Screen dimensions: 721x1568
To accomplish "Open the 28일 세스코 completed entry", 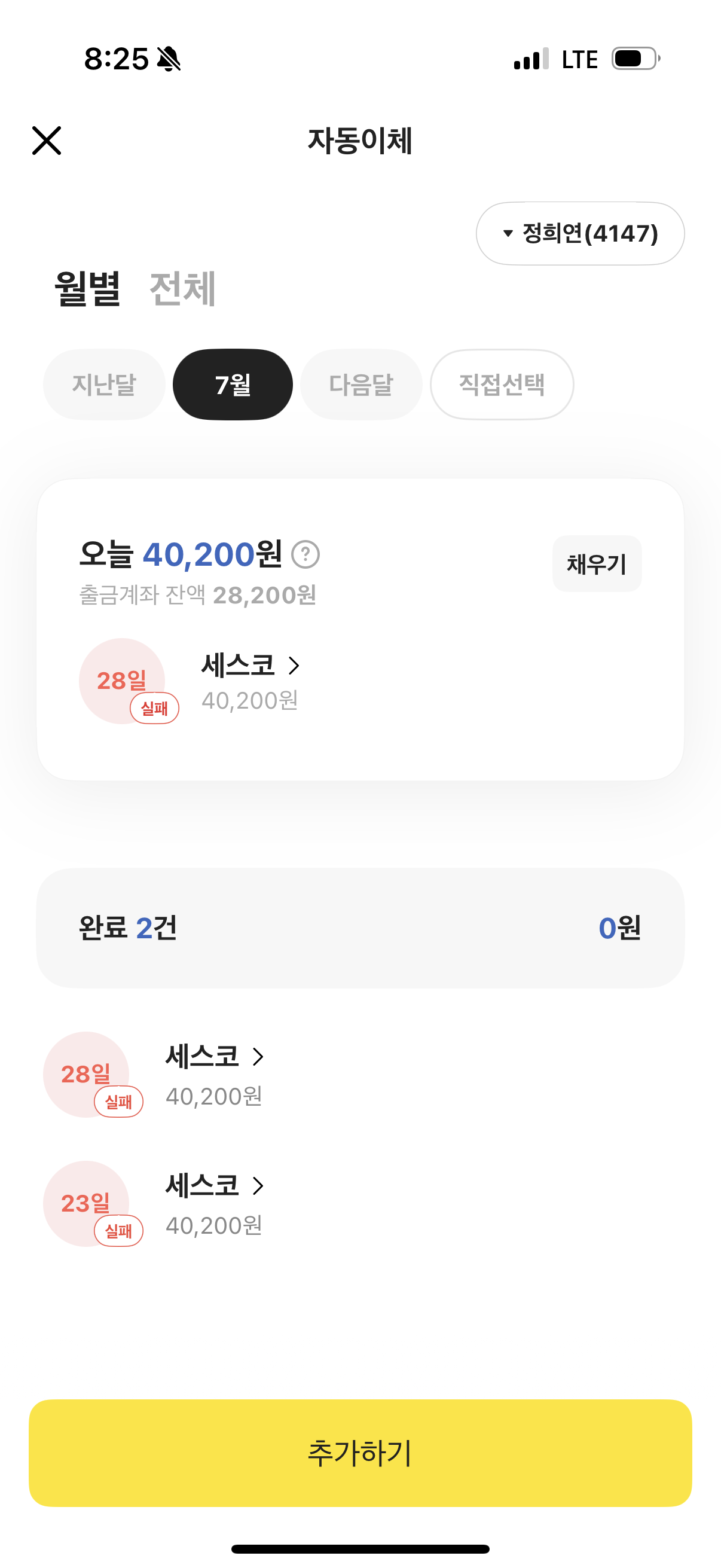I will point(203,1057).
